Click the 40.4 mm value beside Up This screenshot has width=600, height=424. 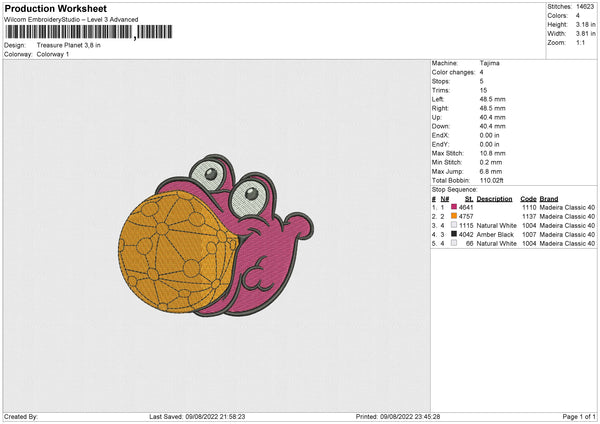[x=492, y=117]
